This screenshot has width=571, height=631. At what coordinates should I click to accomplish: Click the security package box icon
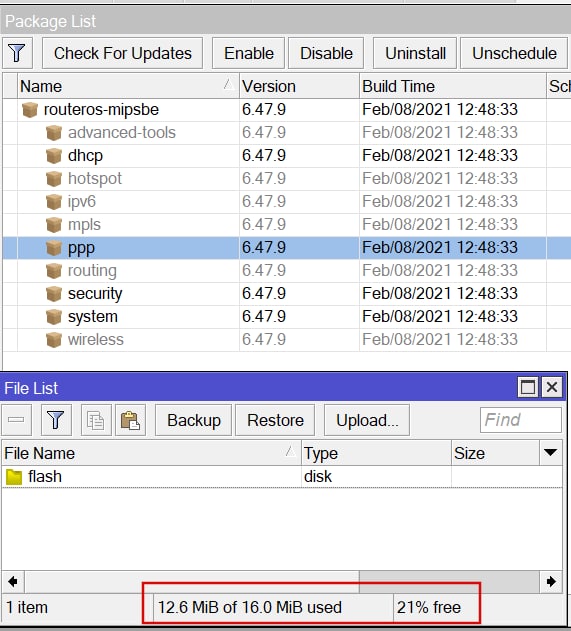[x=54, y=293]
